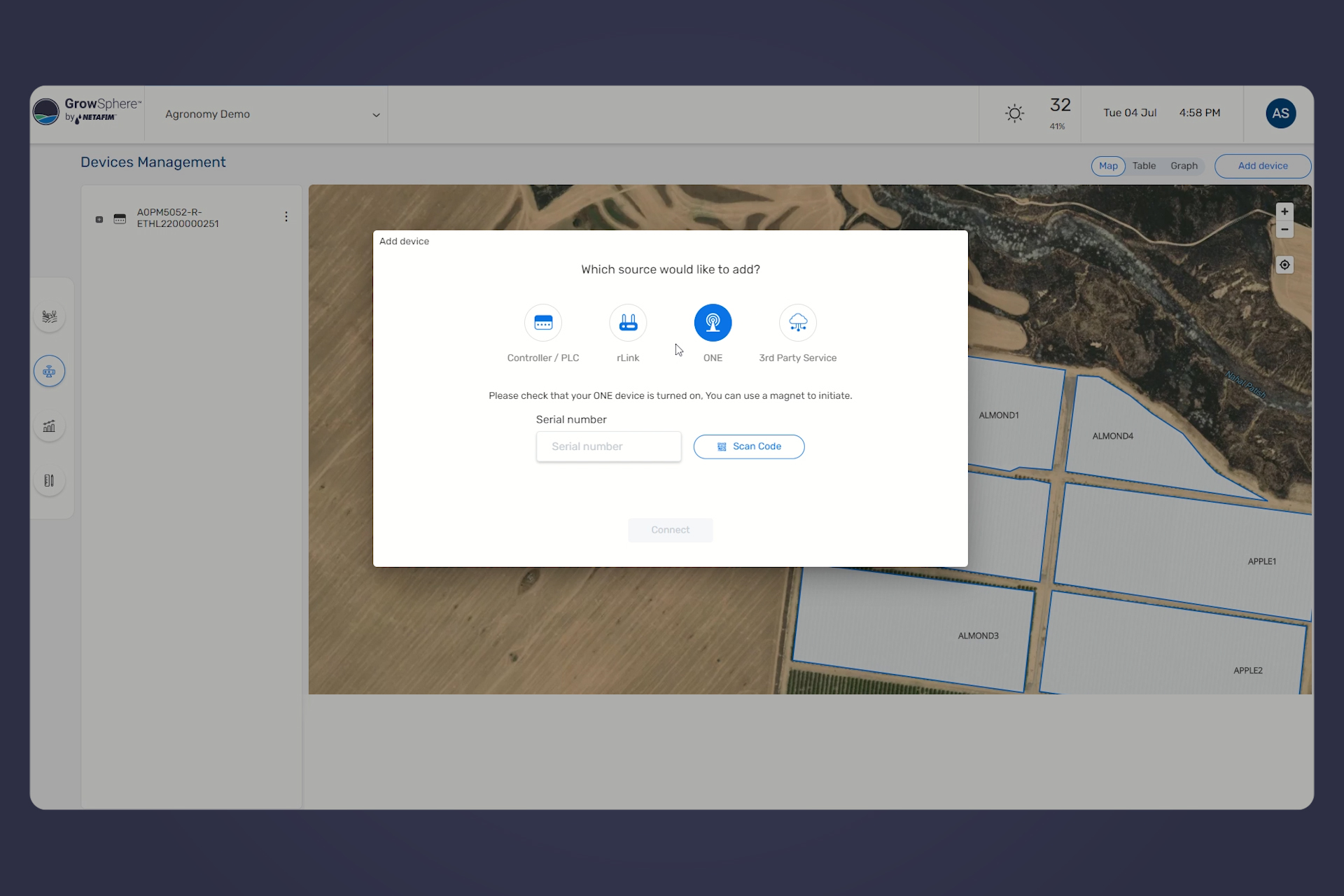Open the analytics chart sidebar icon
The image size is (1344, 896).
point(49,426)
